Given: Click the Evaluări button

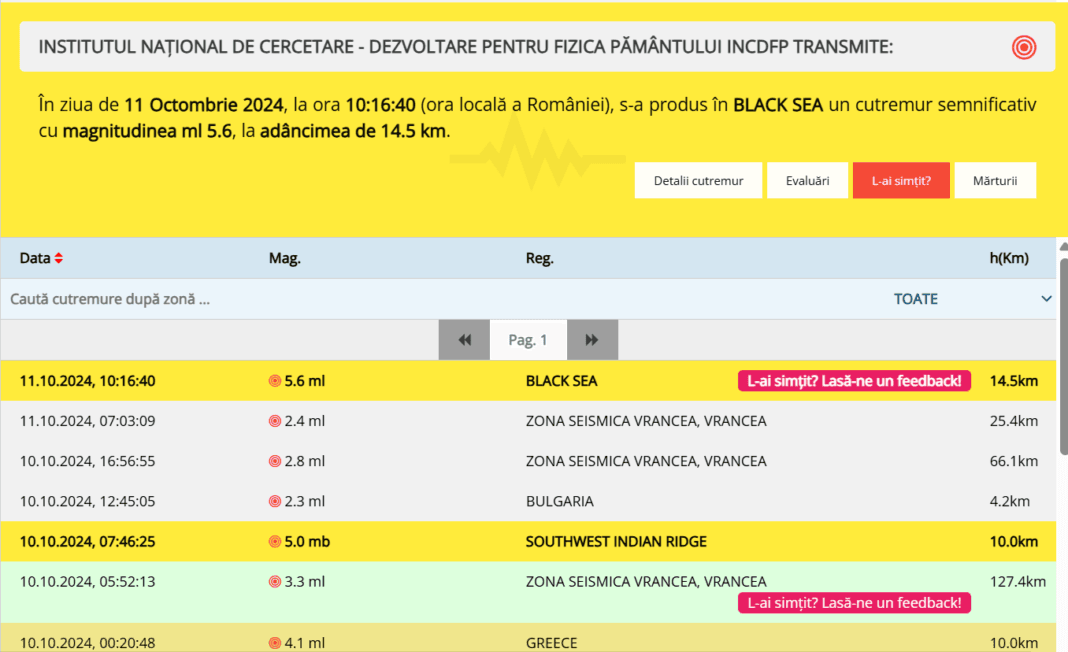Looking at the screenshot, I should point(807,180).
